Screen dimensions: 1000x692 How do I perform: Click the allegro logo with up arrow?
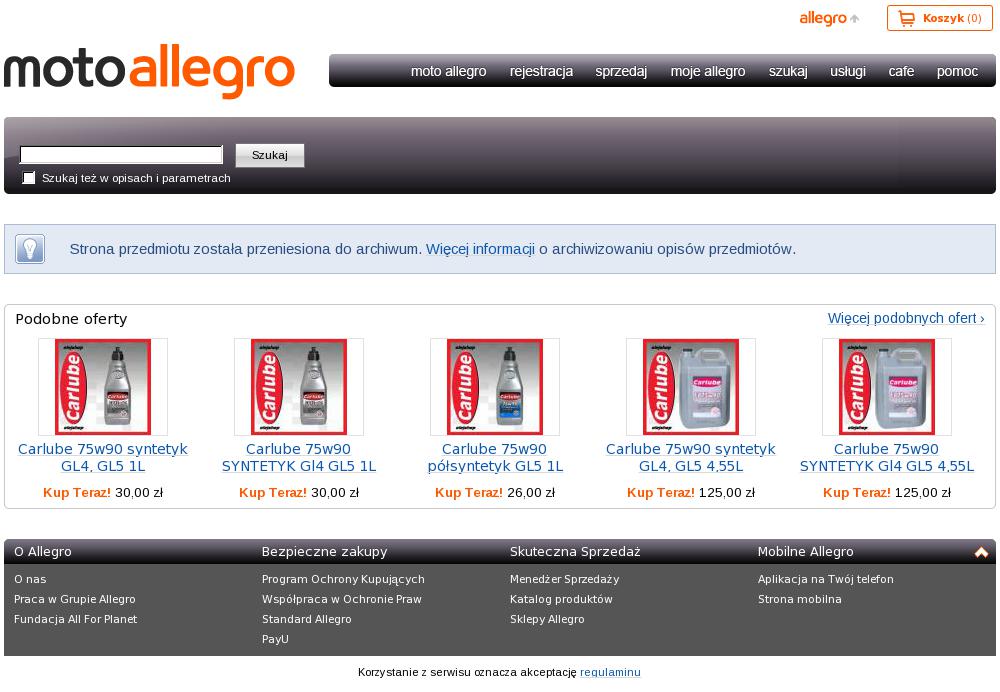tap(829, 18)
